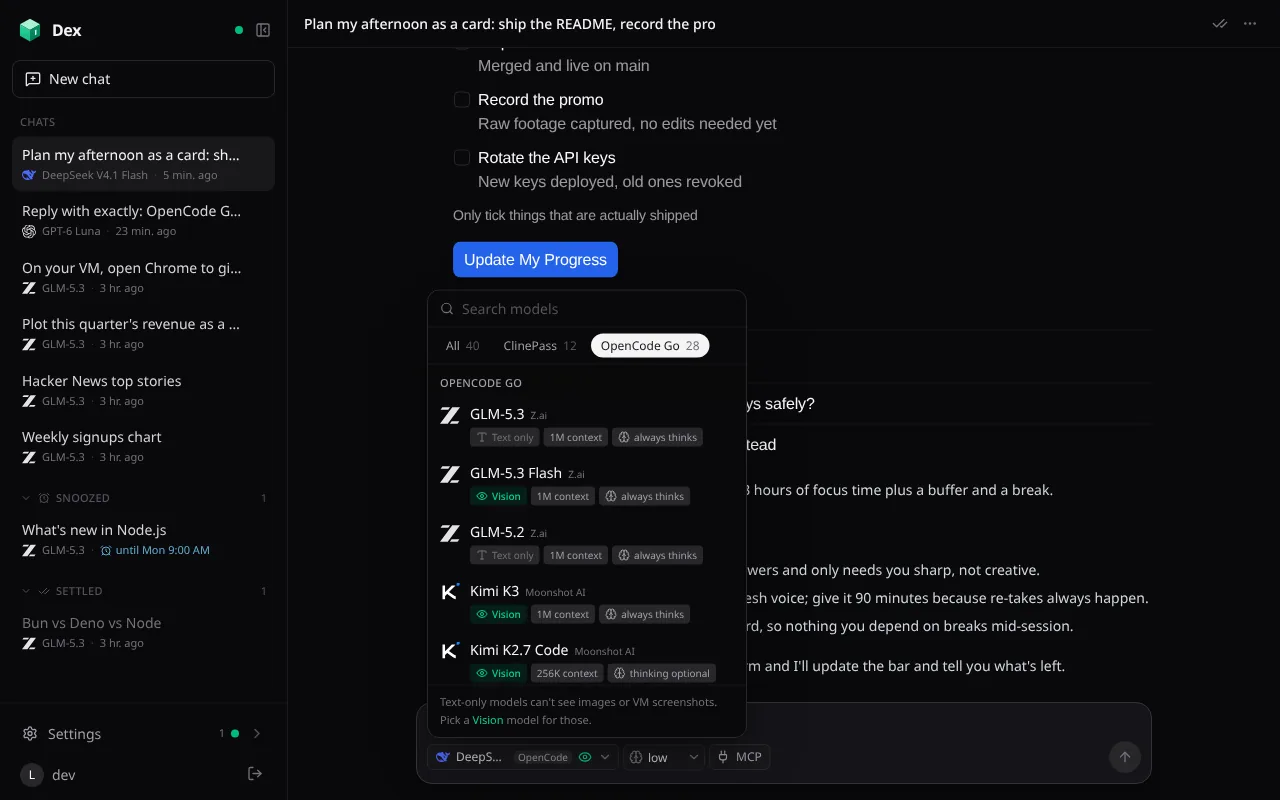Collapse the Snoozed section
This screenshot has width=1280, height=800.
point(26,498)
